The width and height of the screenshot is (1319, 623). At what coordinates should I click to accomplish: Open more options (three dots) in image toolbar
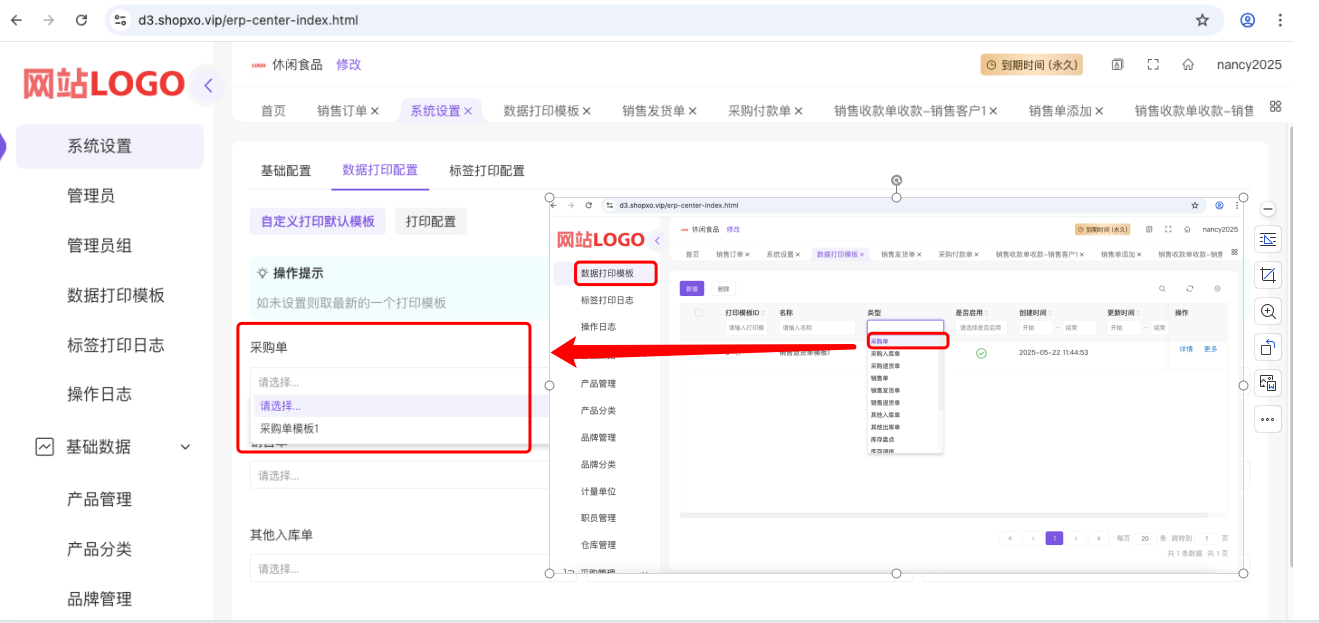tap(1268, 419)
